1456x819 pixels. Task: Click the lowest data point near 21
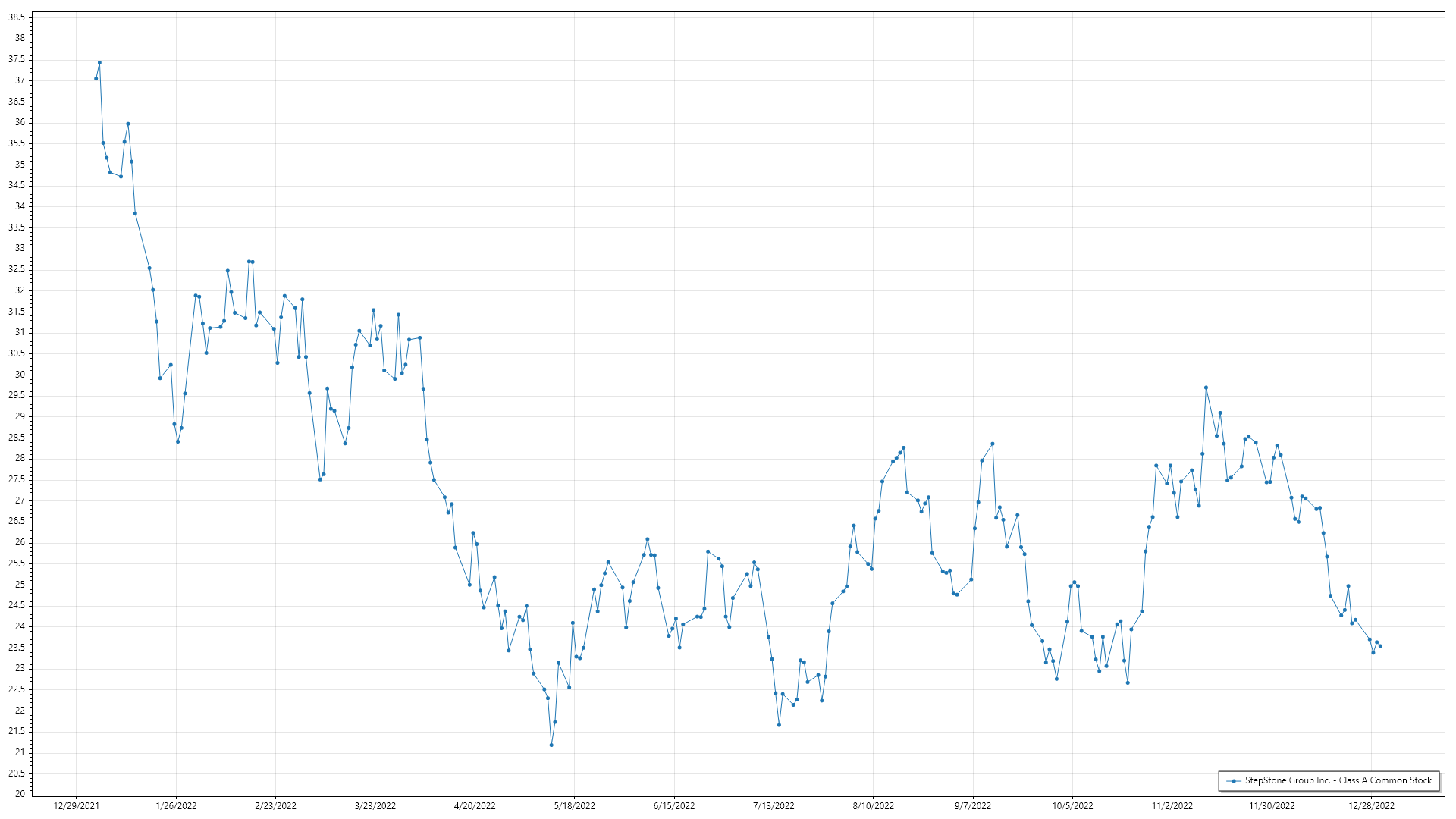coord(551,745)
